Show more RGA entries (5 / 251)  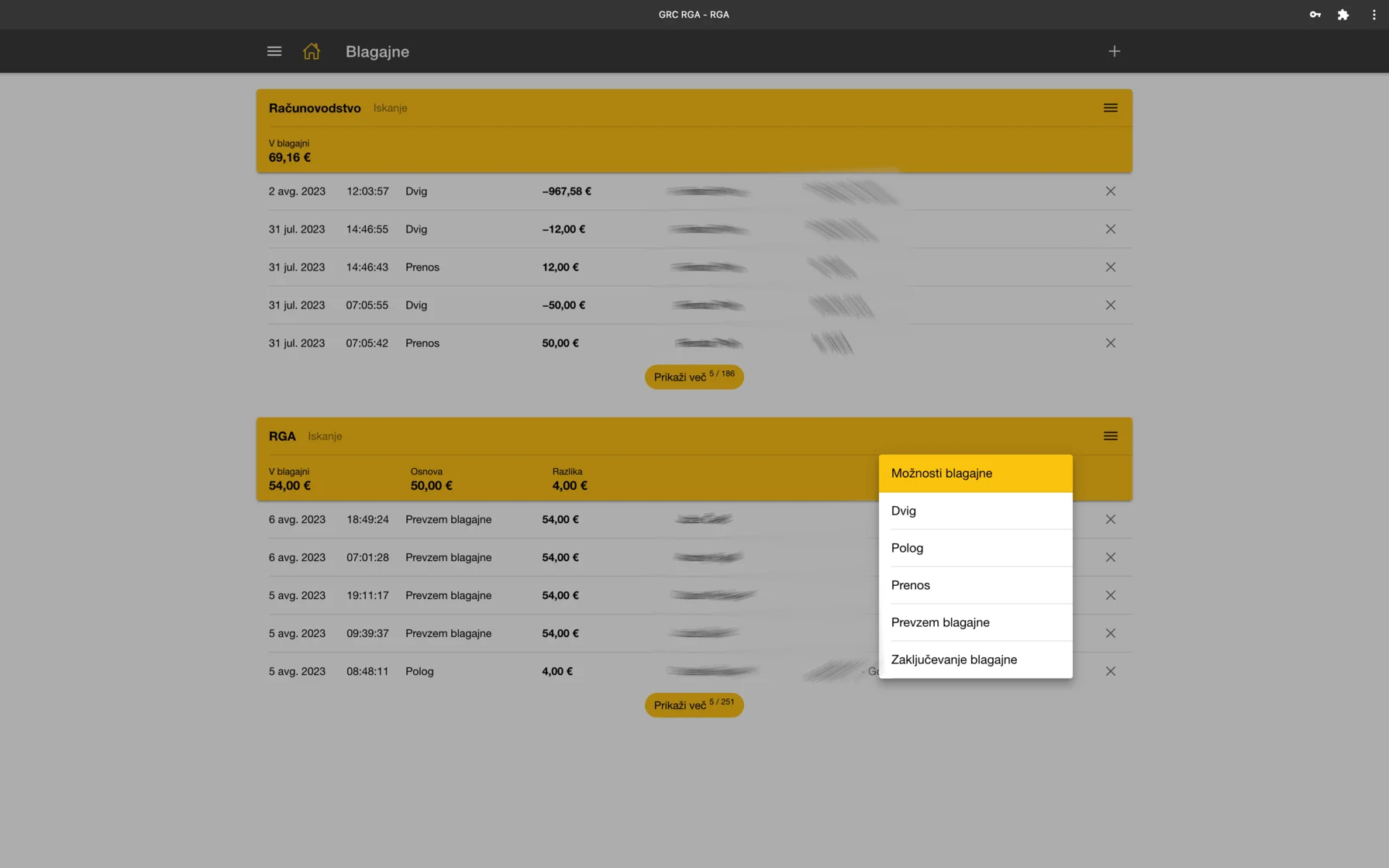tap(694, 705)
